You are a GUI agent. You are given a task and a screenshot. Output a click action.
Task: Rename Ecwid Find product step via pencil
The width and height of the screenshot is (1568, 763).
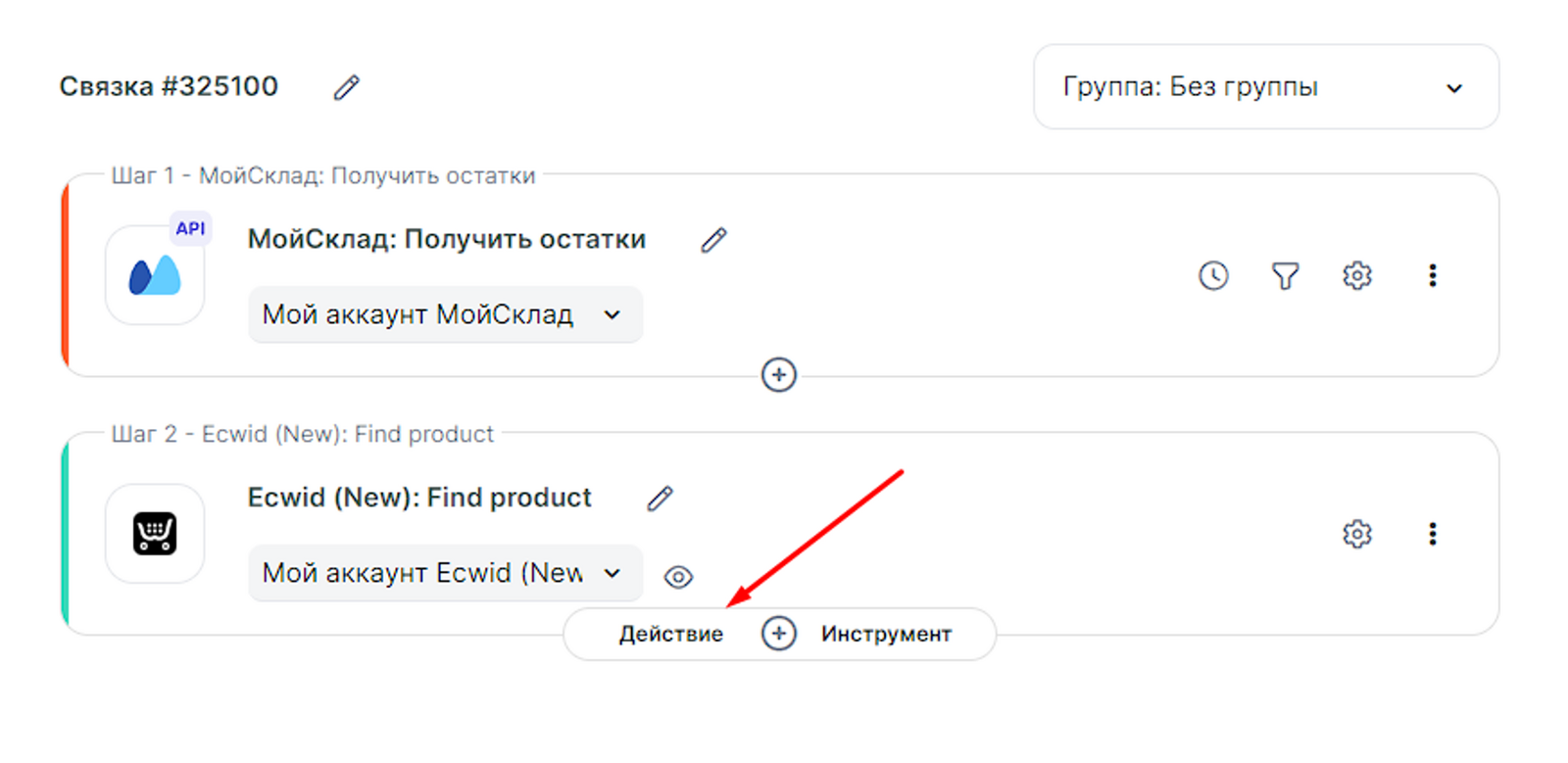click(660, 499)
